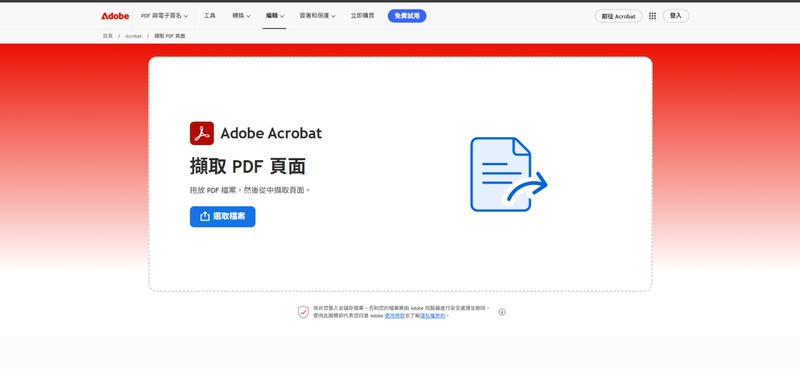The height and width of the screenshot is (369, 800).
Task: Click the 登入 sign-in button
Action: pos(676,16)
